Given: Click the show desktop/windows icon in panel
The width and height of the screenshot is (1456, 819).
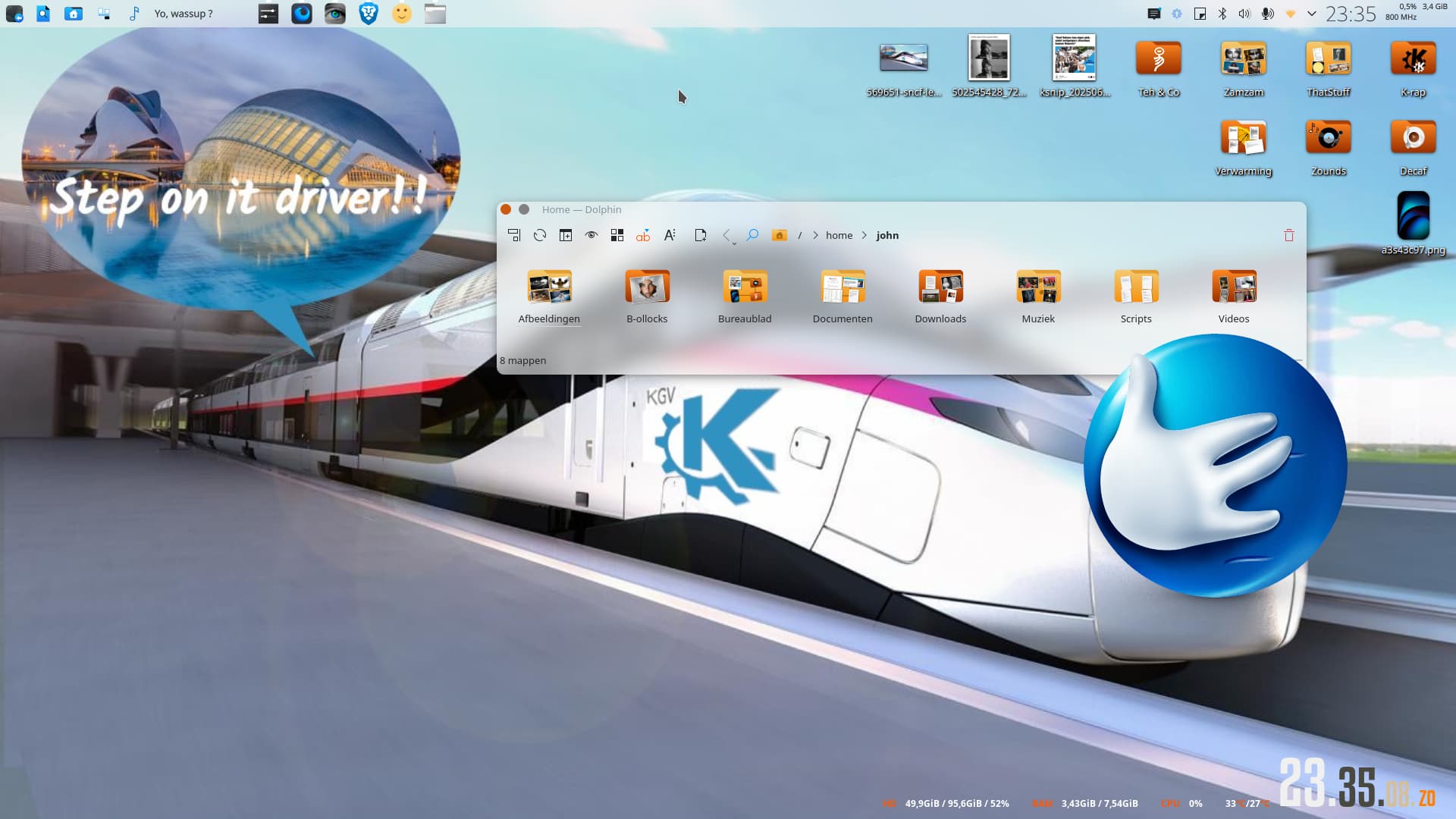Looking at the screenshot, I should pyautogui.click(x=104, y=14).
